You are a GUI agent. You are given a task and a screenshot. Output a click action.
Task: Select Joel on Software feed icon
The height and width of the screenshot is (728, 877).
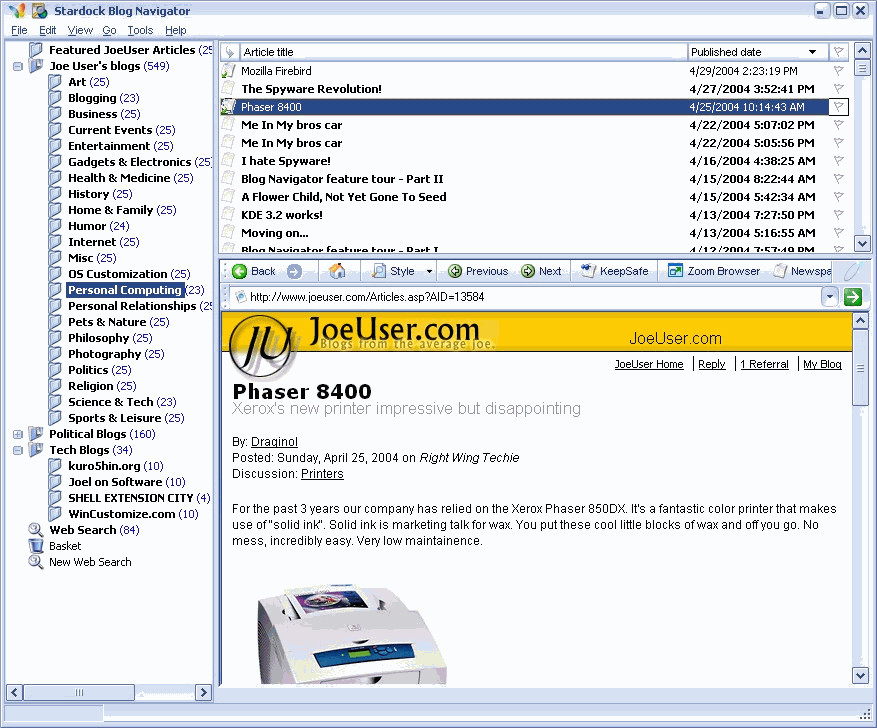tap(55, 482)
